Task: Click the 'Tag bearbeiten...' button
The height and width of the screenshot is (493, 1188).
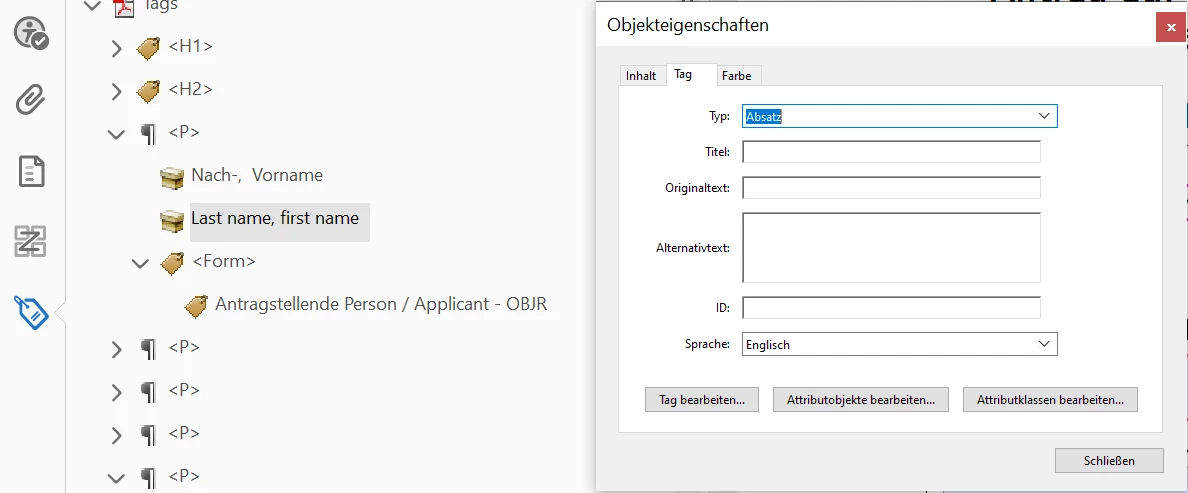Action: point(702,399)
